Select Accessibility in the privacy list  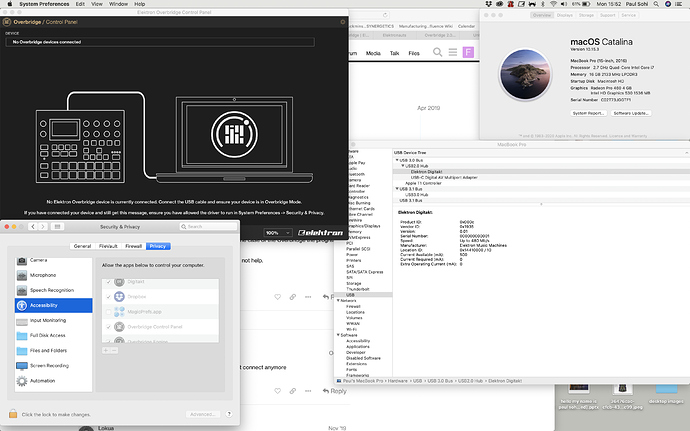point(53,305)
